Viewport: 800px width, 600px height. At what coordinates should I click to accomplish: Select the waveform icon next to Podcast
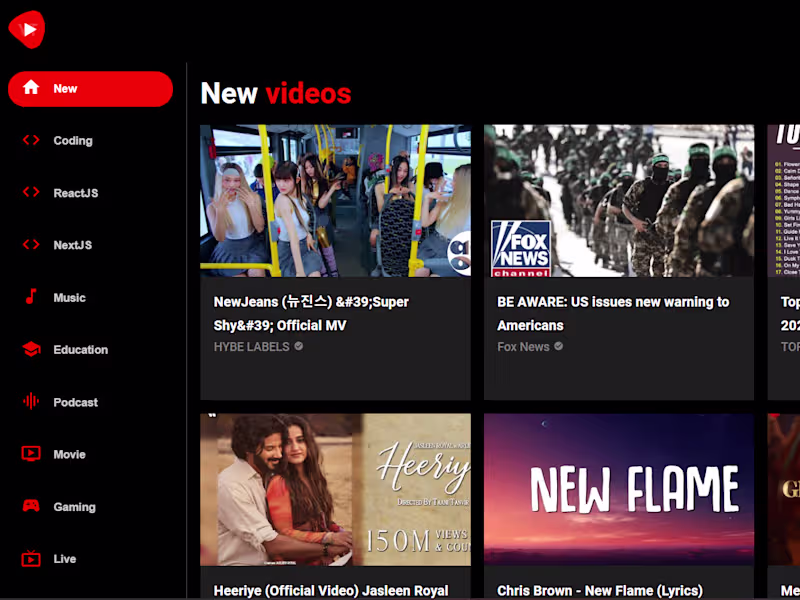tap(31, 402)
